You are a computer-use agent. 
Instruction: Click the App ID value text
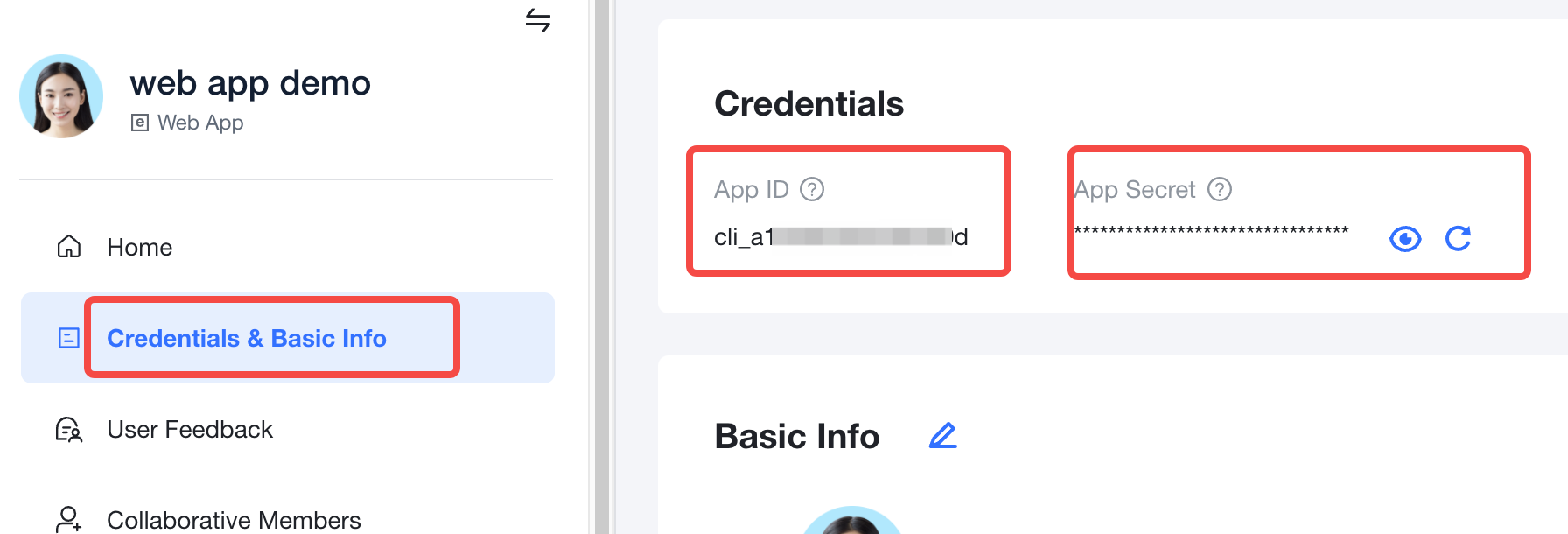click(840, 237)
